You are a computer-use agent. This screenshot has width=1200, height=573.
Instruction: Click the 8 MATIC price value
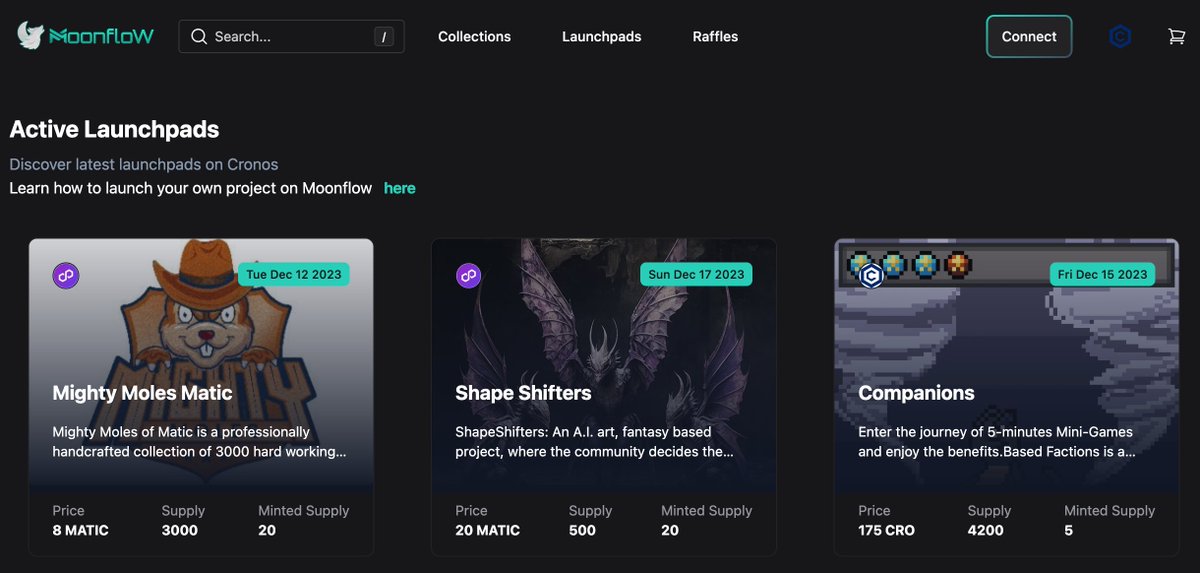tap(80, 530)
